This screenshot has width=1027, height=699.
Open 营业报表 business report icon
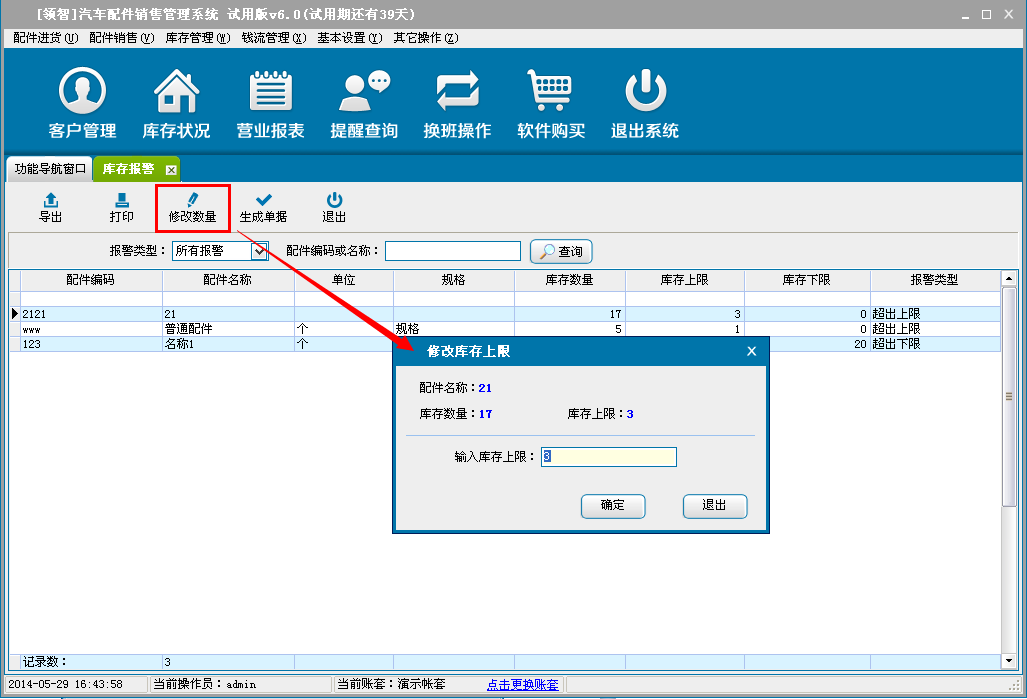click(270, 93)
